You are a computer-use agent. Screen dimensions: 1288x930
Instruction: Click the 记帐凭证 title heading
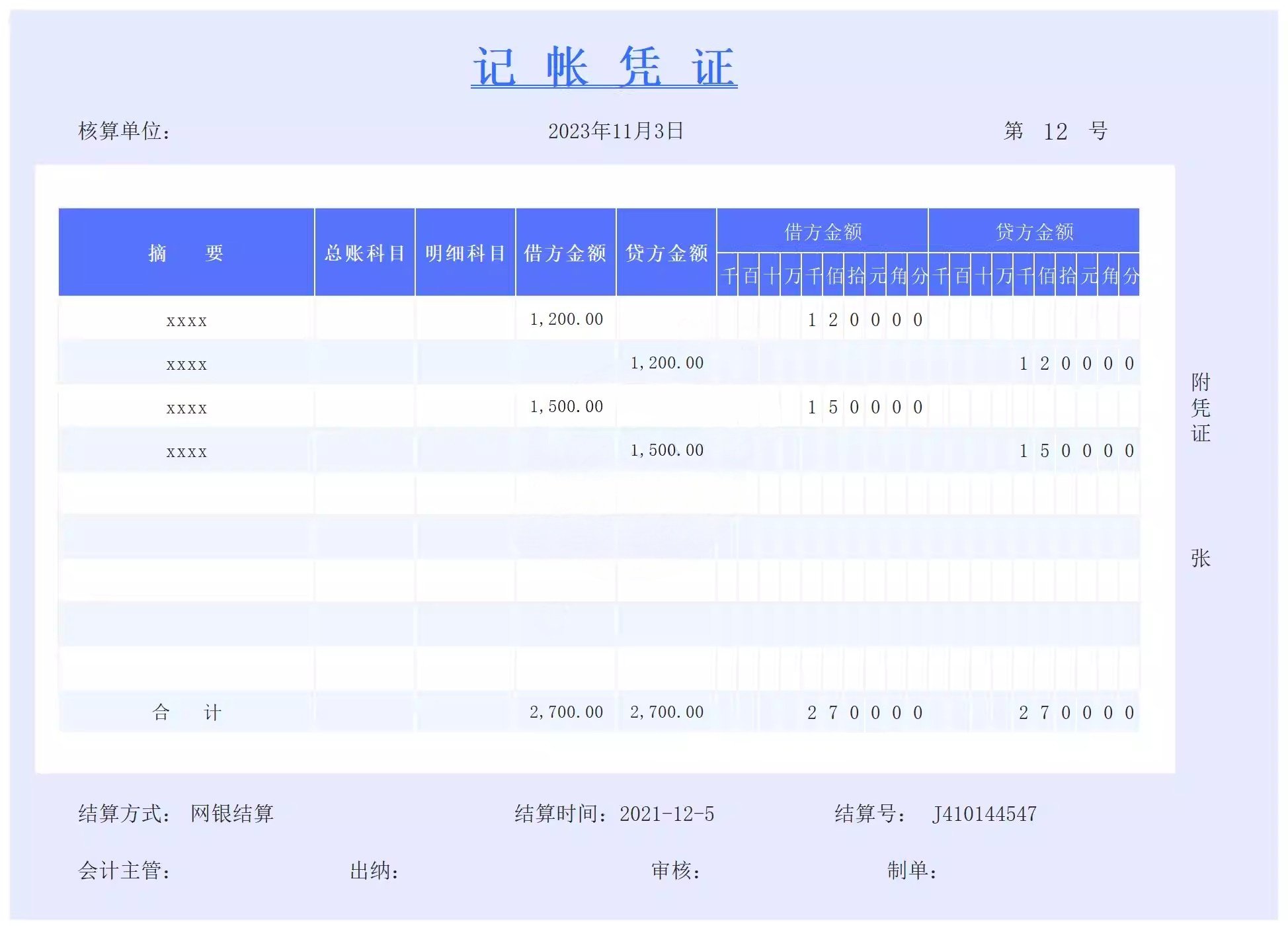(604, 67)
